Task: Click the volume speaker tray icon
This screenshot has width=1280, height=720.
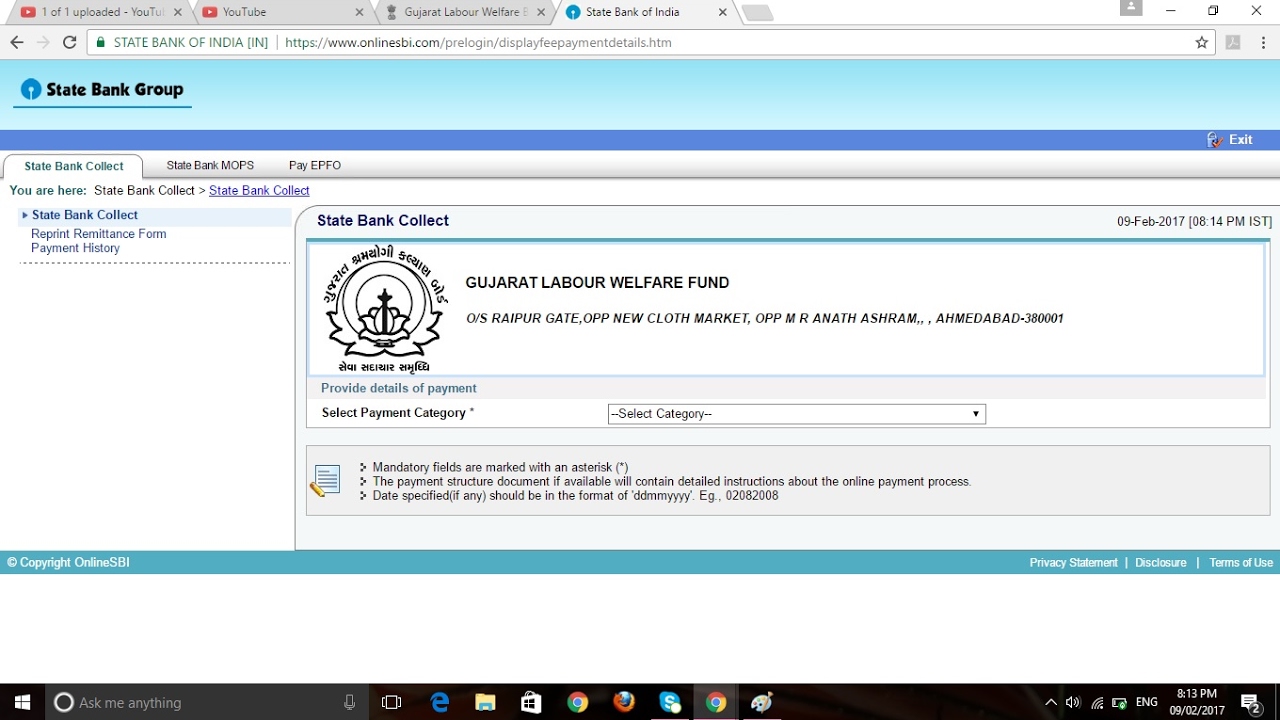Action: pos(1073,702)
